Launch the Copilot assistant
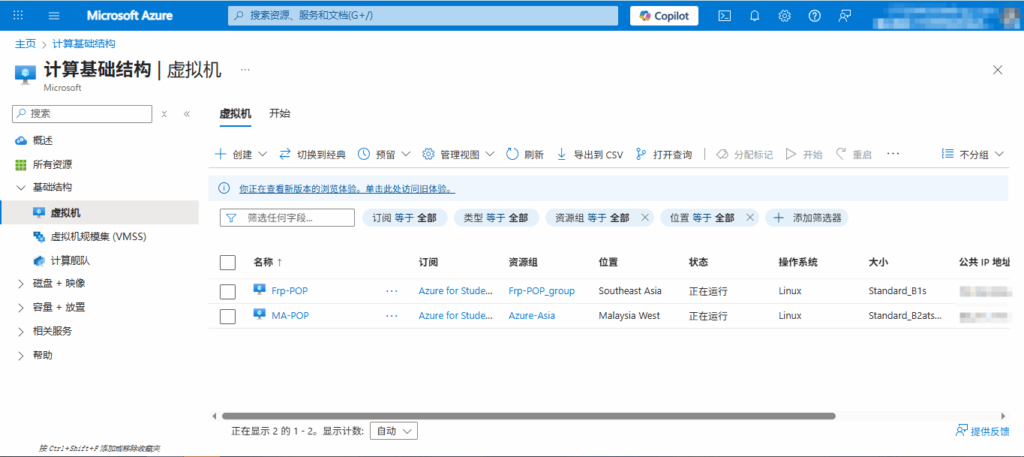The height and width of the screenshot is (457, 1024). [x=664, y=16]
